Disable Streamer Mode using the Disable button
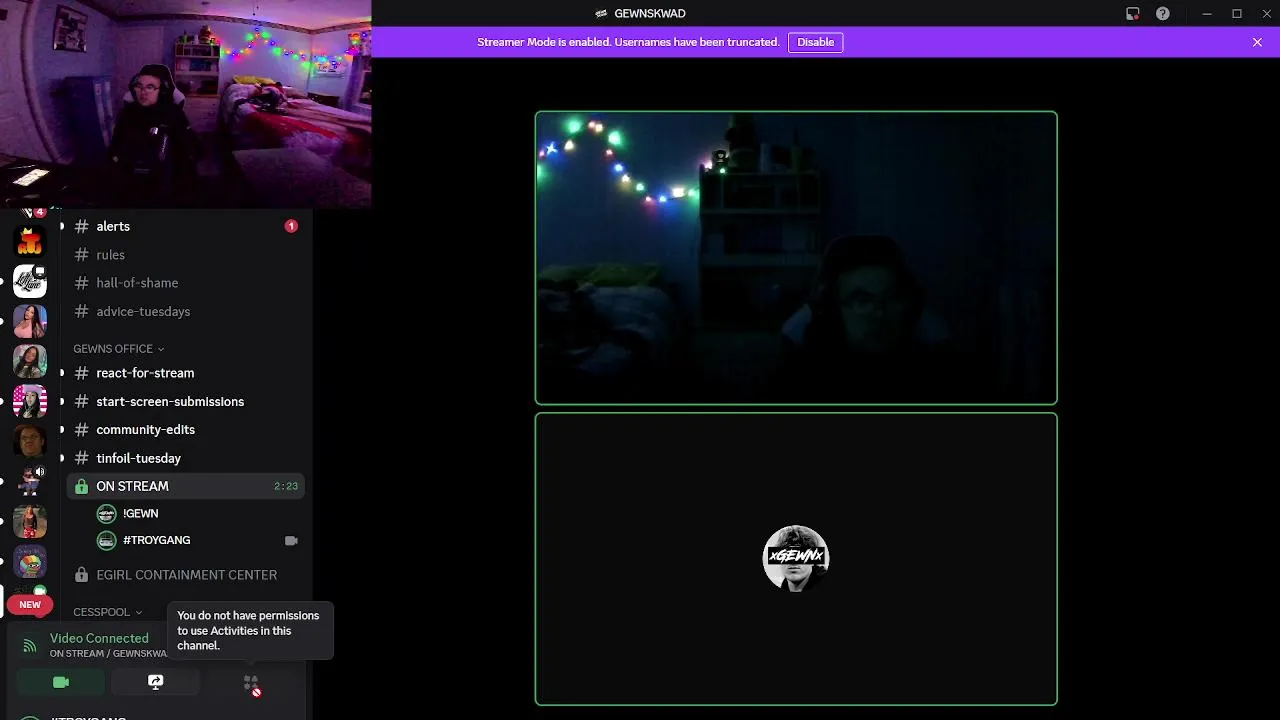The height and width of the screenshot is (720, 1280). (x=815, y=42)
